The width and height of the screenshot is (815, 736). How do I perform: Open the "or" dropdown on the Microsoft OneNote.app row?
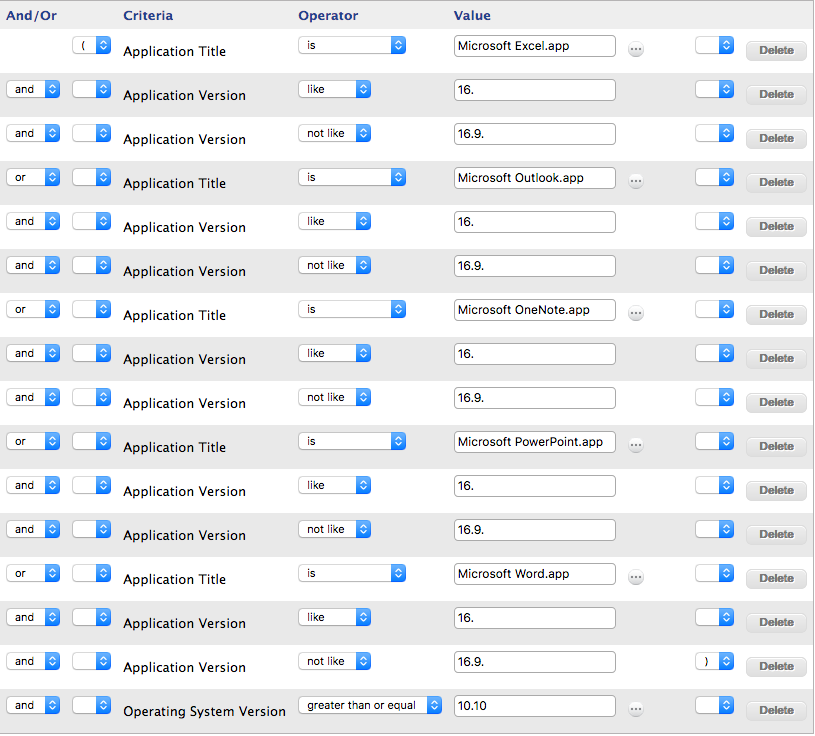[x=33, y=309]
